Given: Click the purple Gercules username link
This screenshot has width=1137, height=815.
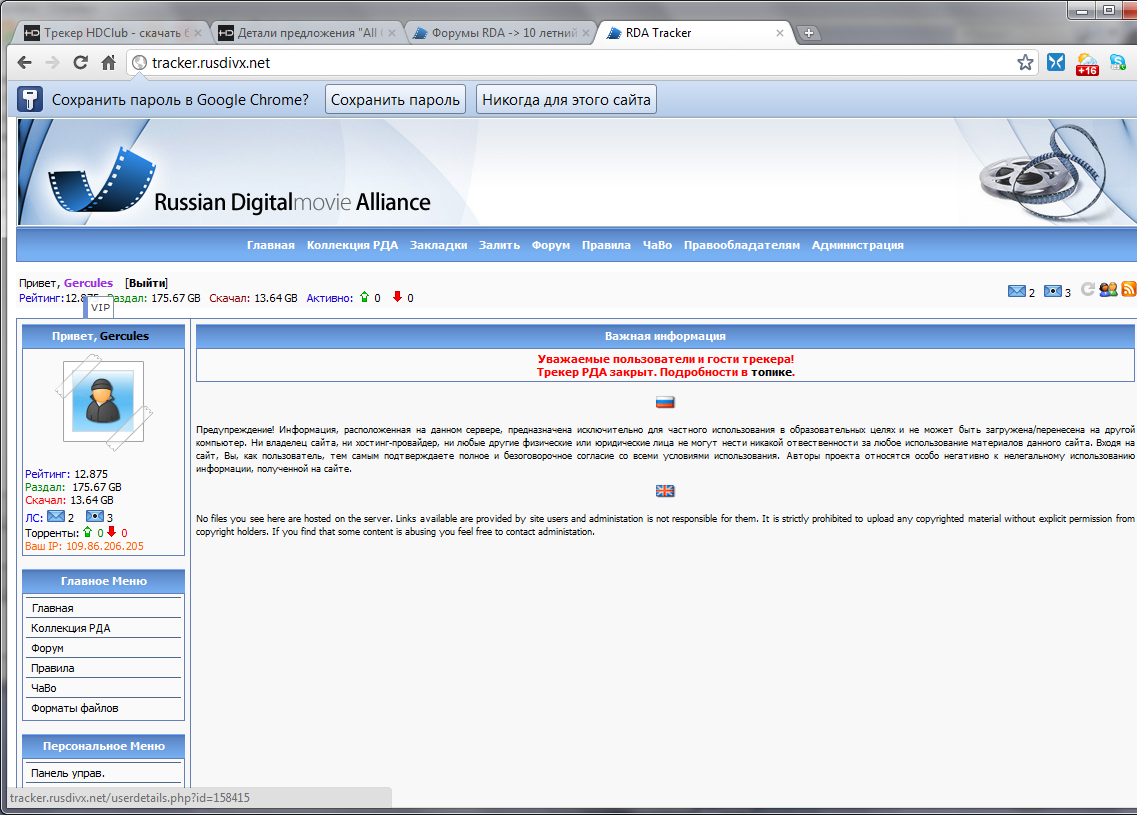Looking at the screenshot, I should point(88,283).
